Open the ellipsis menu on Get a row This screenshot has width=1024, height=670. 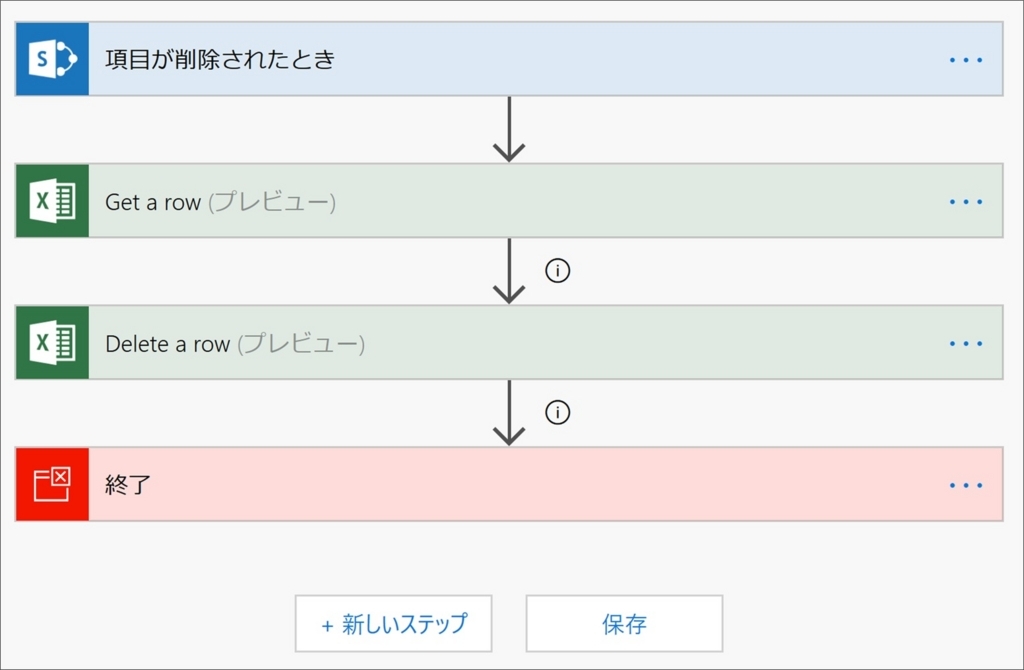[x=966, y=201]
